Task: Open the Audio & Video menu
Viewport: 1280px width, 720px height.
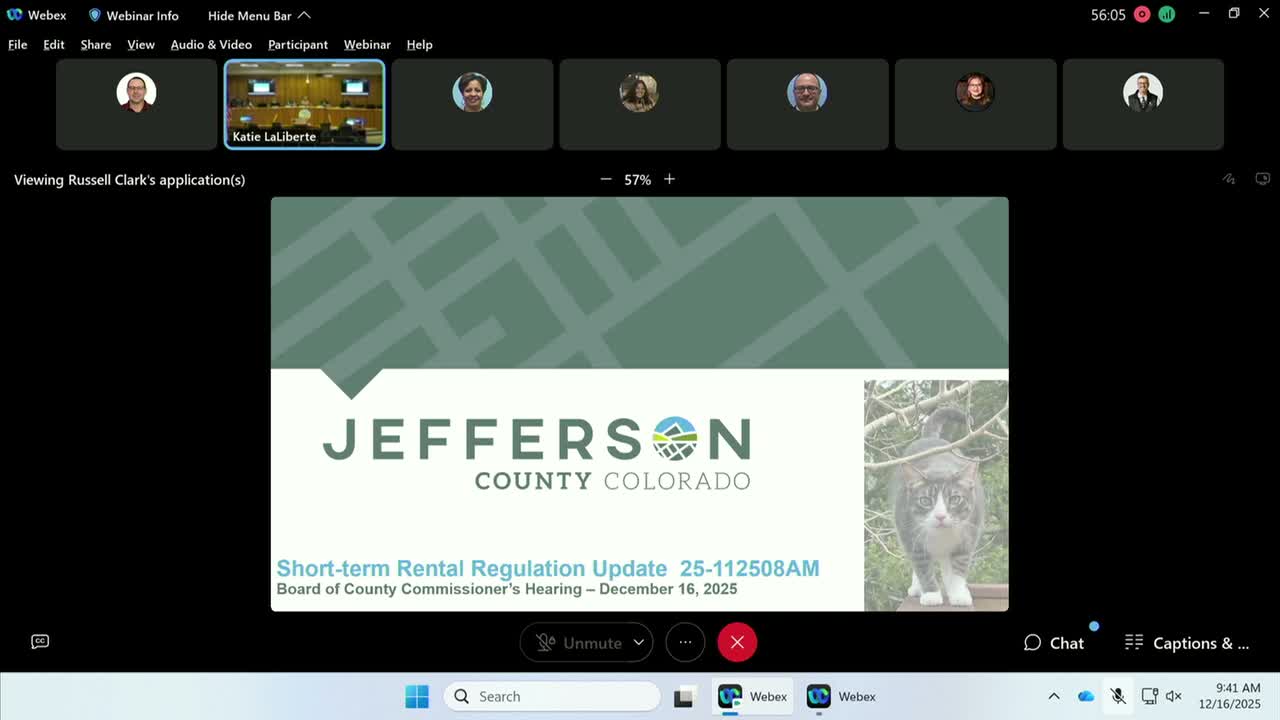Action: point(211,45)
